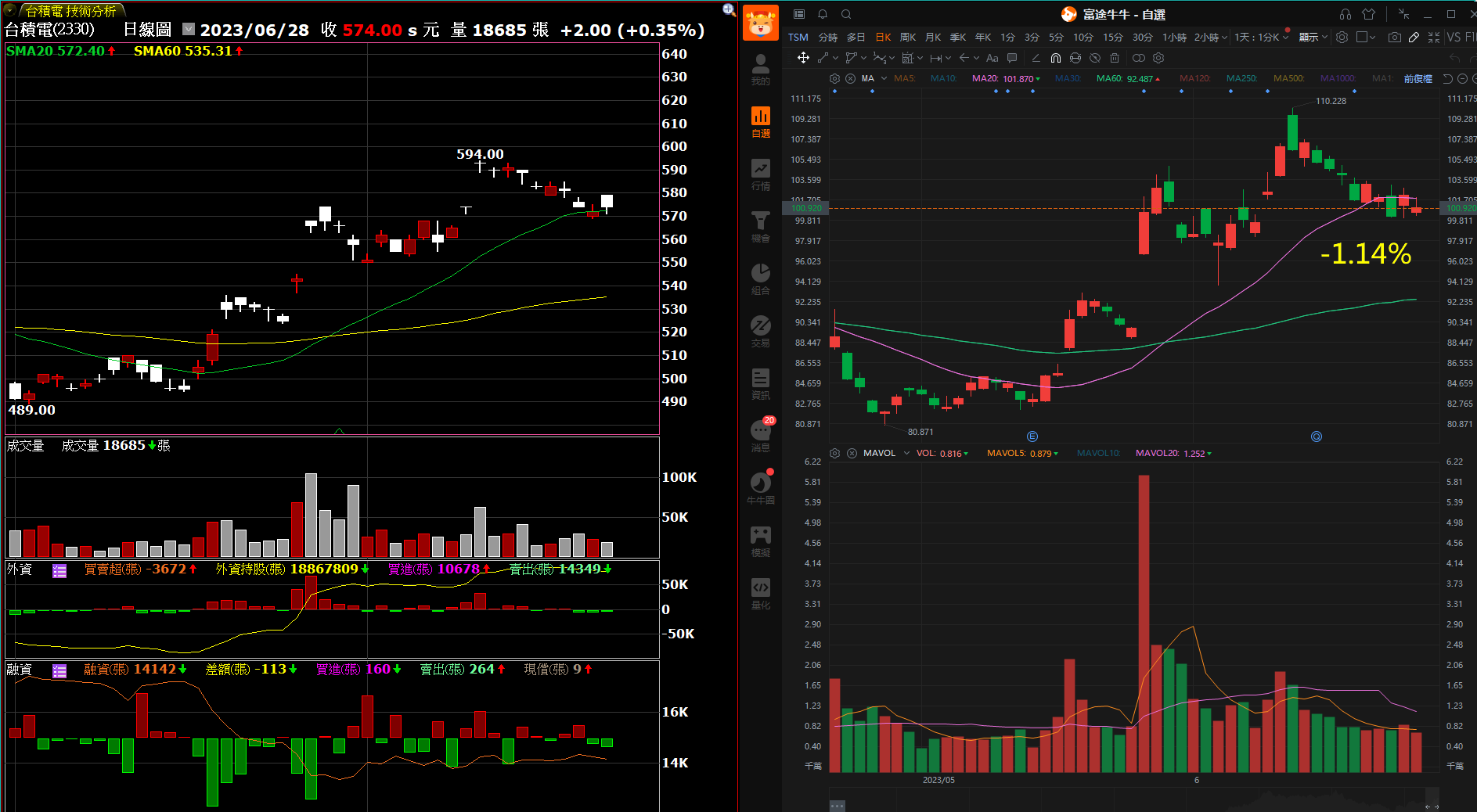1477x812 pixels.
Task: Click the screenshot camera icon
Action: tap(1394, 37)
